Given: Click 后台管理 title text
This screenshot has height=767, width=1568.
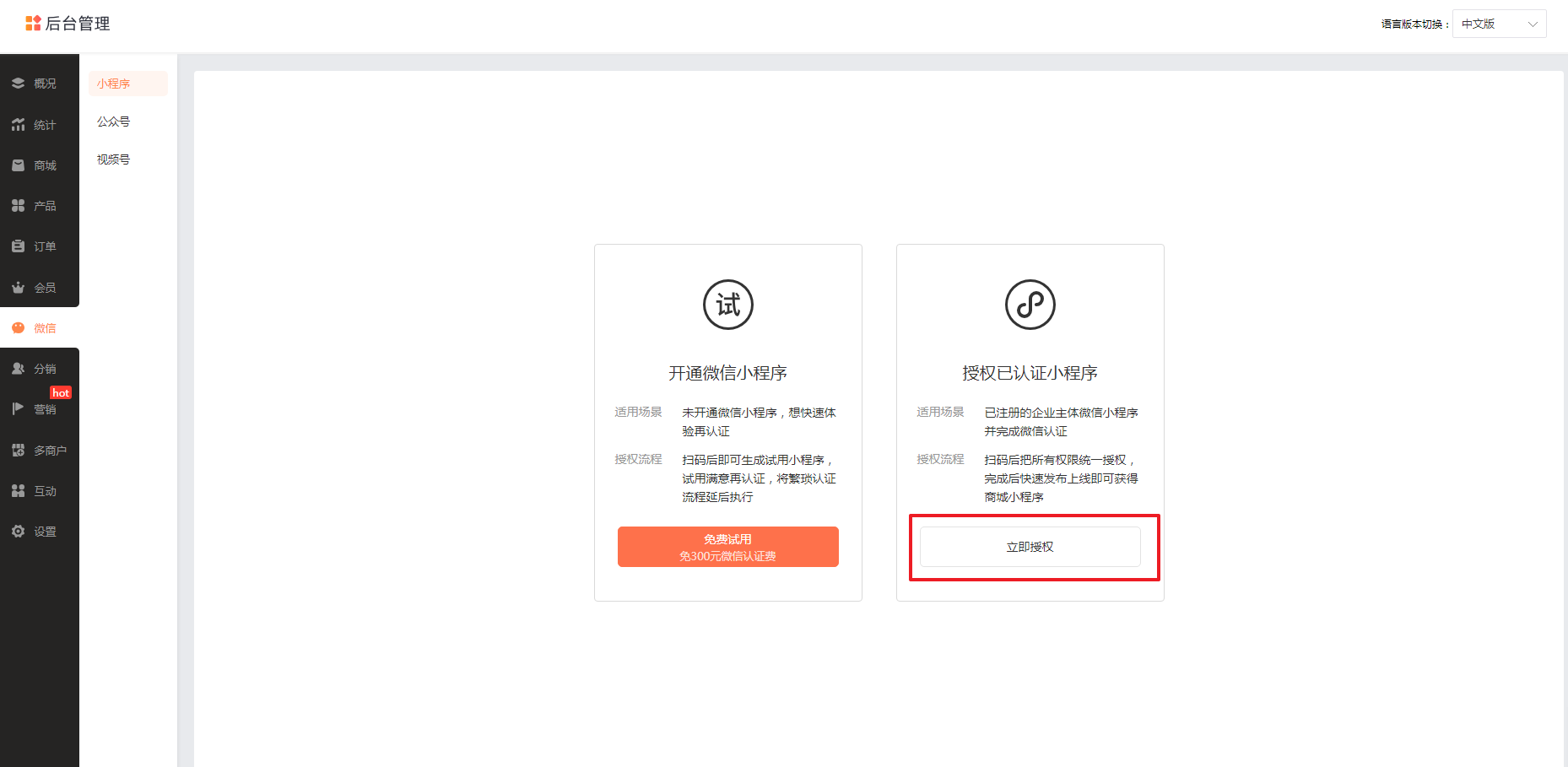Looking at the screenshot, I should 78,24.
